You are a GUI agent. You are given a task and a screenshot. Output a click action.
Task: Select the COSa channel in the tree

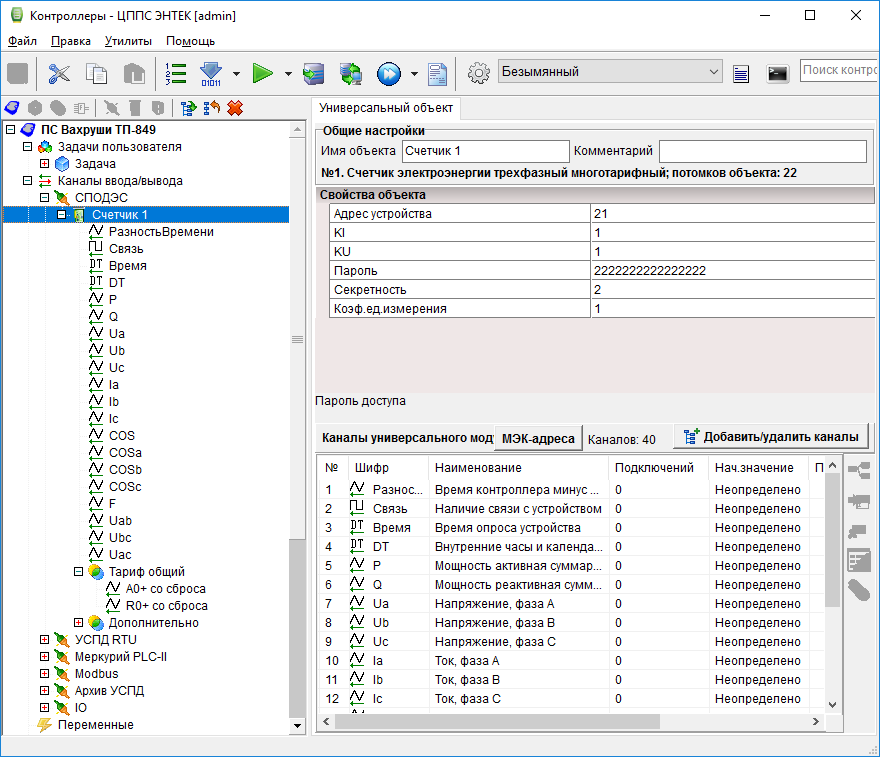click(125, 453)
